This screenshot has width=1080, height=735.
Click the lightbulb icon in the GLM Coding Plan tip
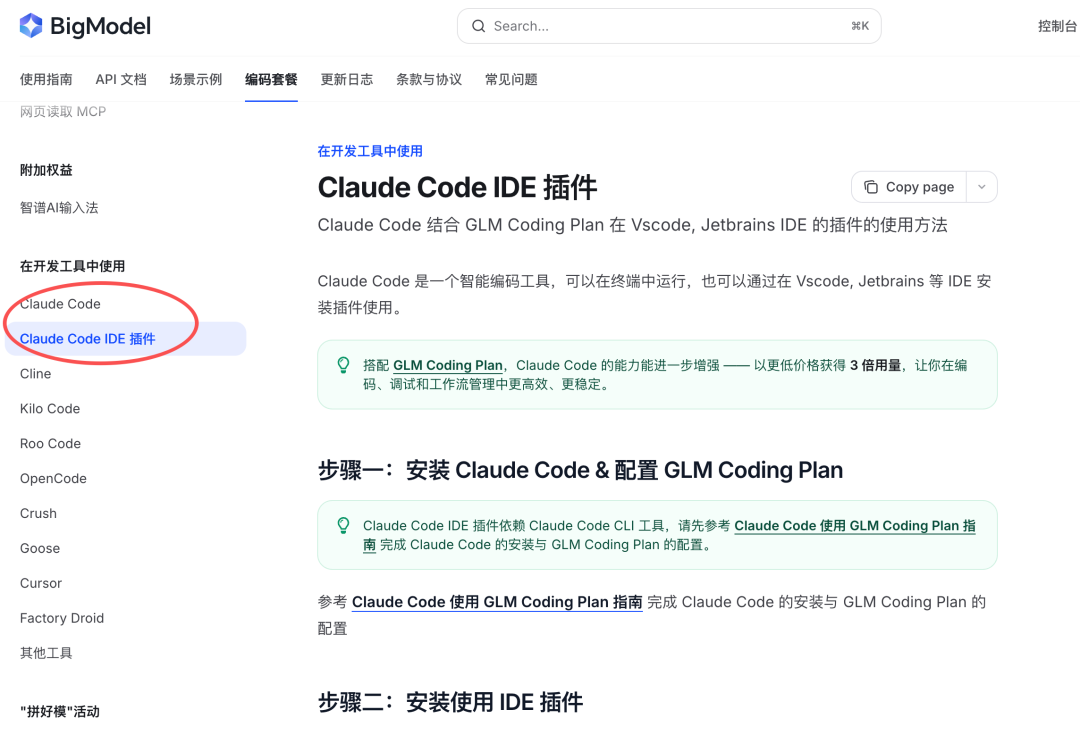coord(343,365)
